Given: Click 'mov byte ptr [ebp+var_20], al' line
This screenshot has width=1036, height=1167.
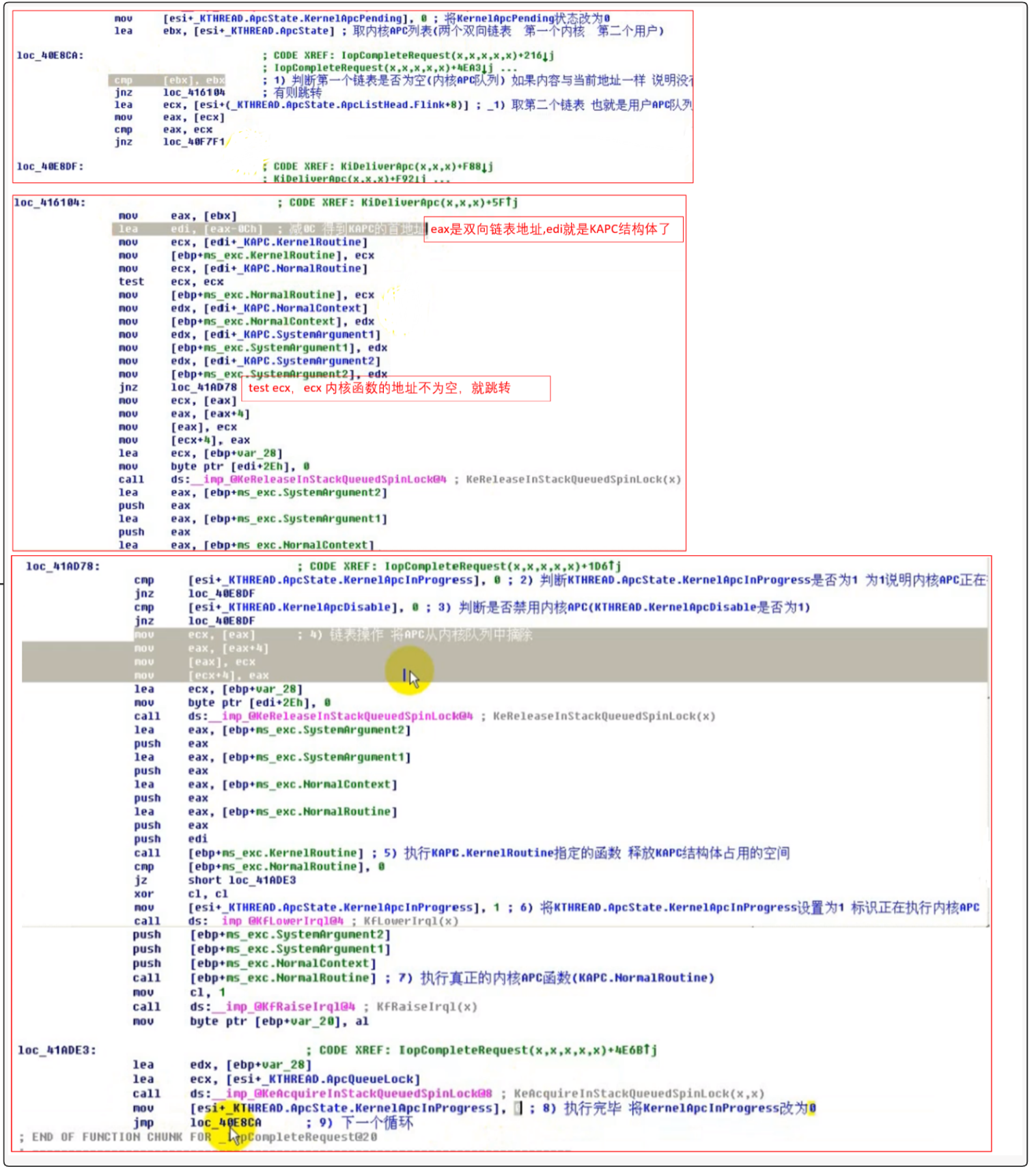Looking at the screenshot, I should pos(251,1021).
